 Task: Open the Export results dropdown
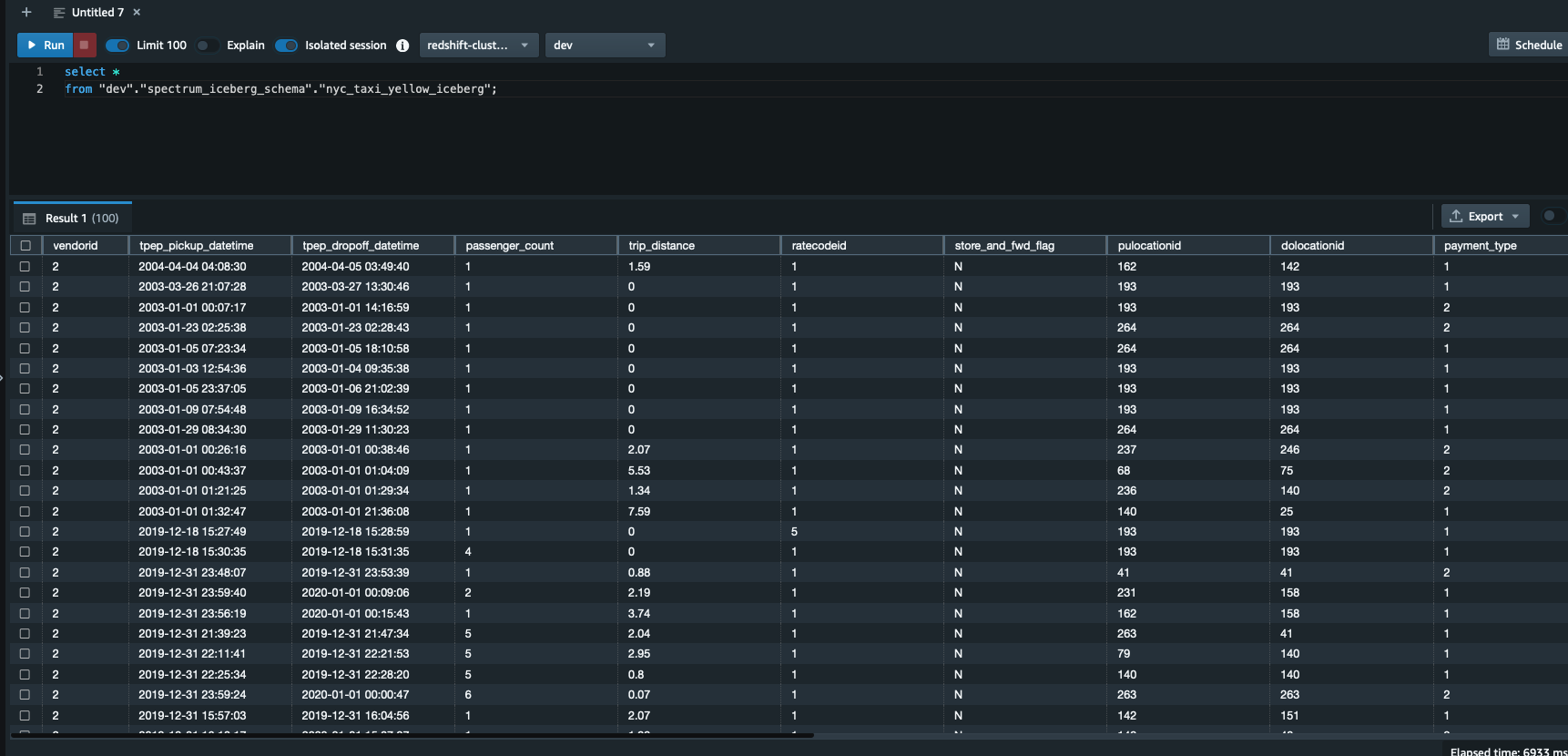(1485, 216)
